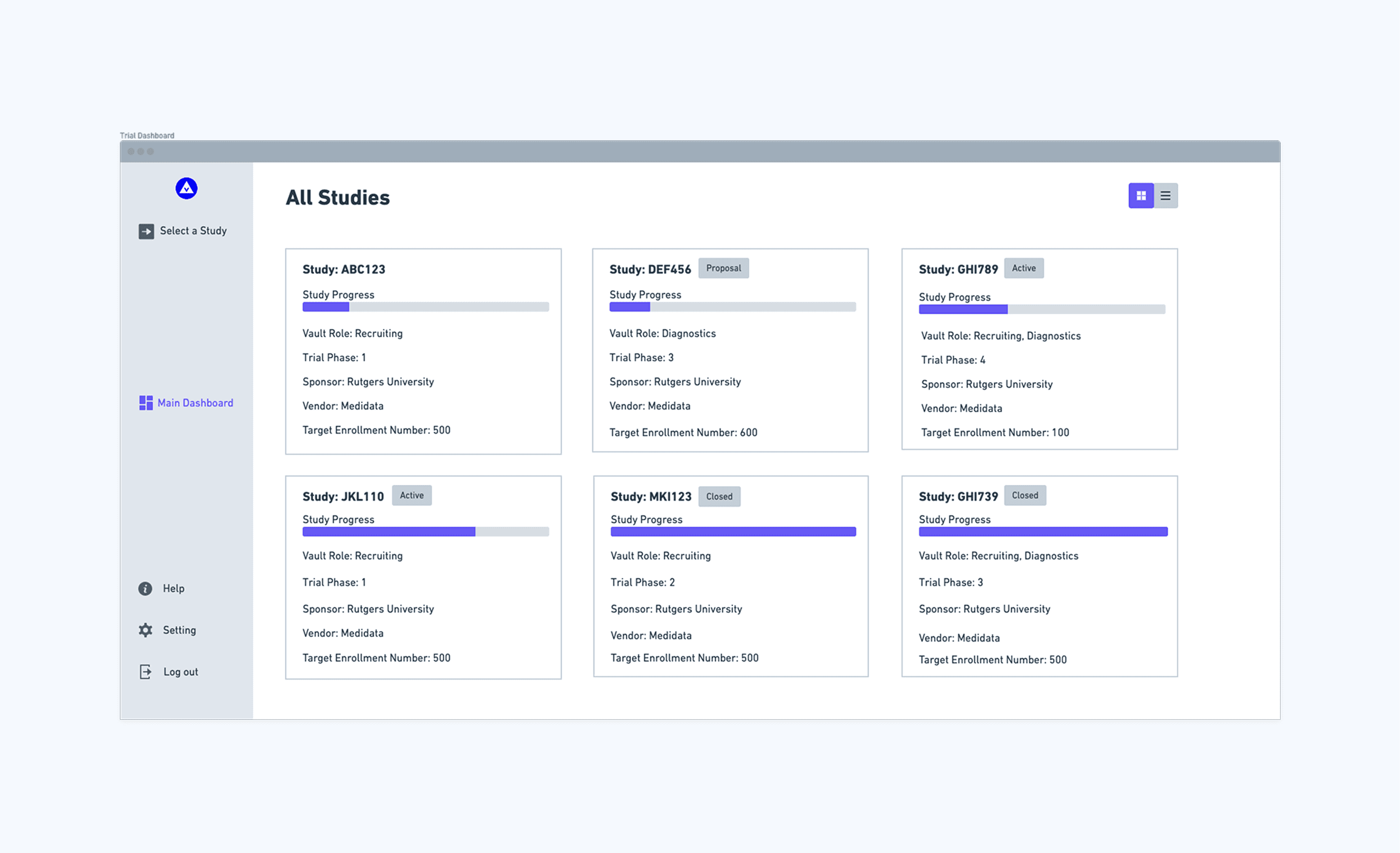Click the Log out link

coord(180,673)
